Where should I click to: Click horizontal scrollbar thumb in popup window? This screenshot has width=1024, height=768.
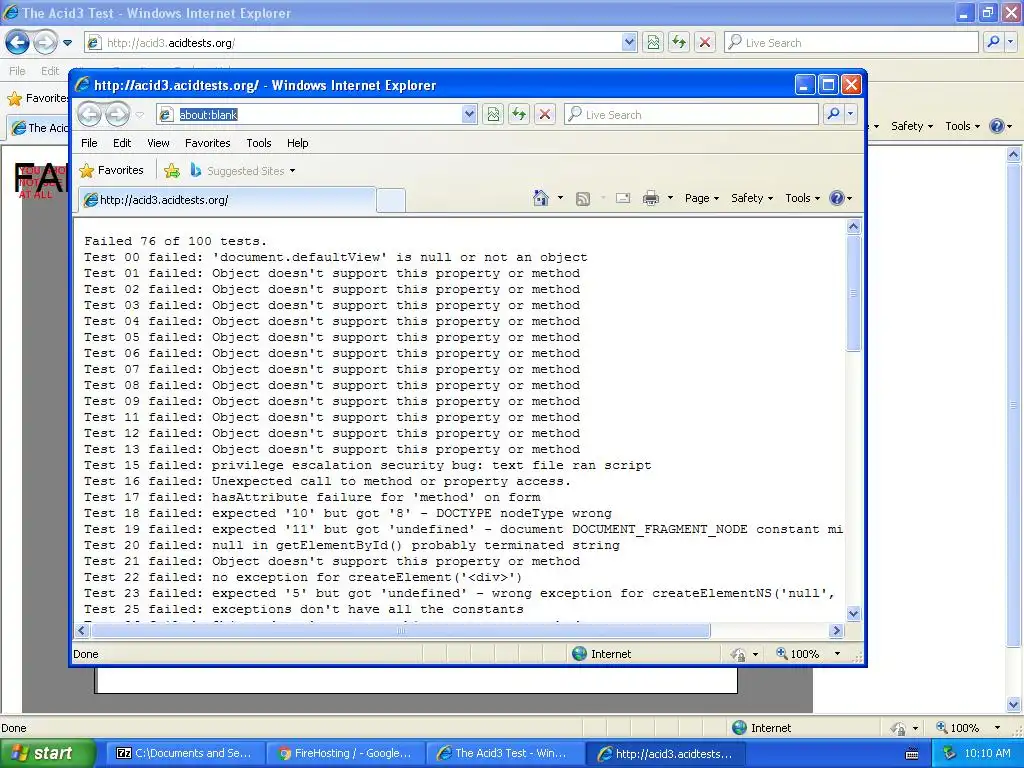400,630
